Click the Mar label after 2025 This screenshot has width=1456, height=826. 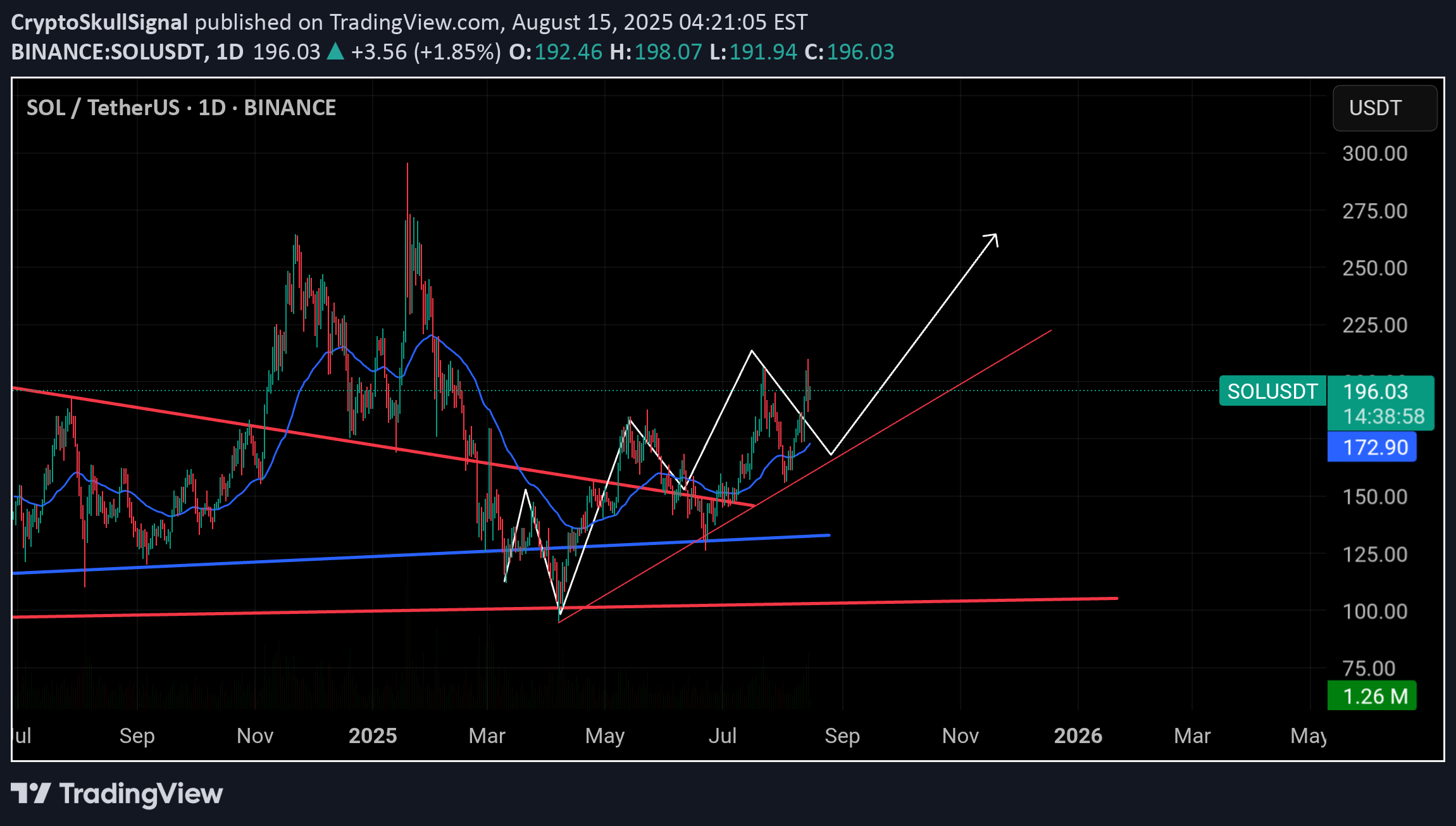point(487,735)
